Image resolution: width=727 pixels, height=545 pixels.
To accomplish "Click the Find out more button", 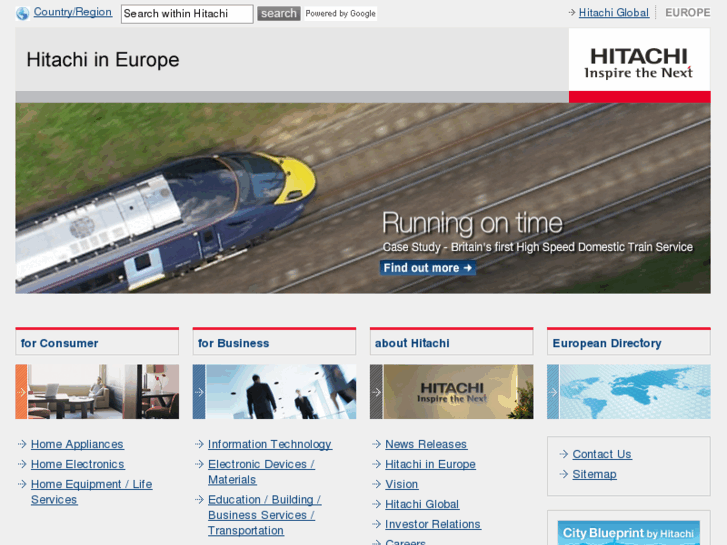I will (x=427, y=268).
